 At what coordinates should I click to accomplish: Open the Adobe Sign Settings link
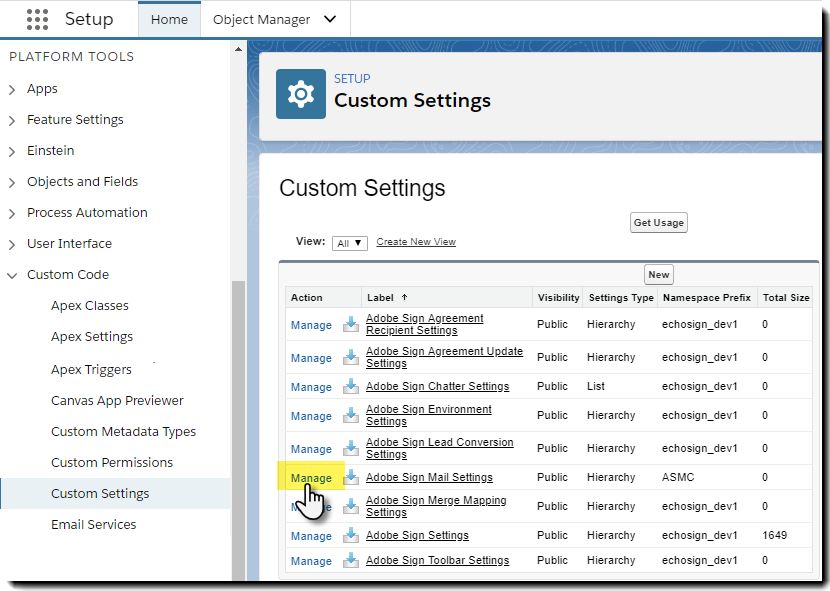point(417,536)
